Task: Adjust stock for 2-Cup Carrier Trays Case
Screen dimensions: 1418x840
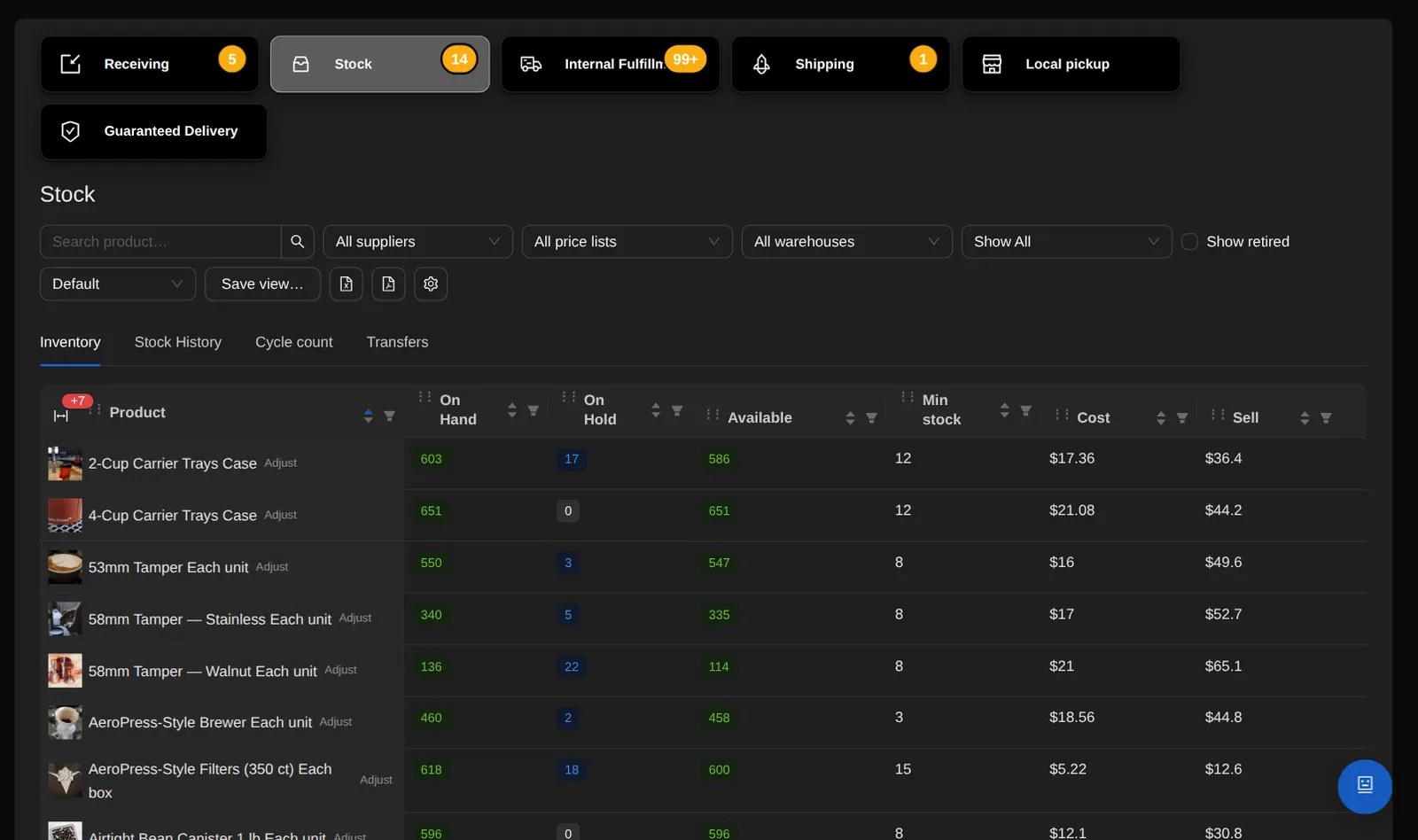Action: point(281,463)
